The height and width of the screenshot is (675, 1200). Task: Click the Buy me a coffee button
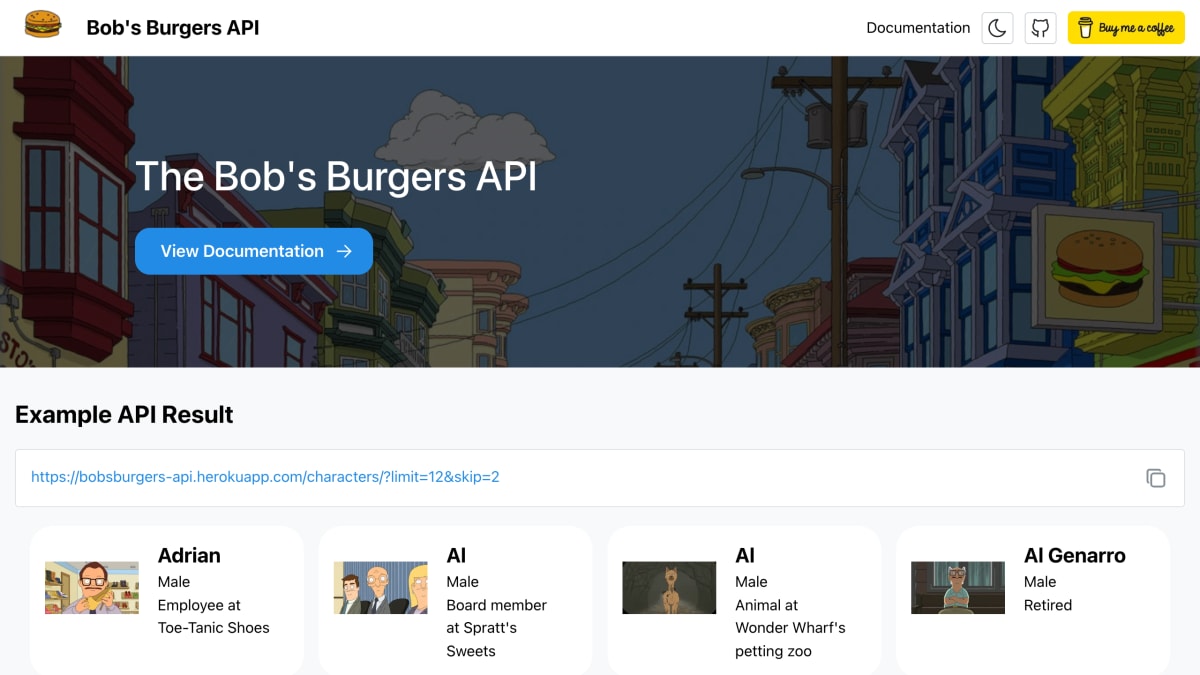(1126, 28)
